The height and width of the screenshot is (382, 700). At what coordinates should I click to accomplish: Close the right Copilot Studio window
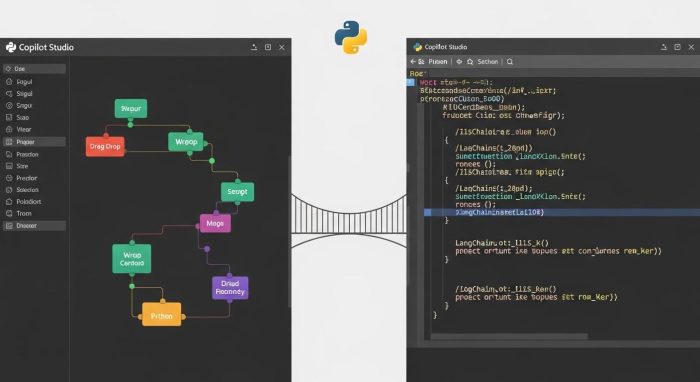[x=692, y=47]
